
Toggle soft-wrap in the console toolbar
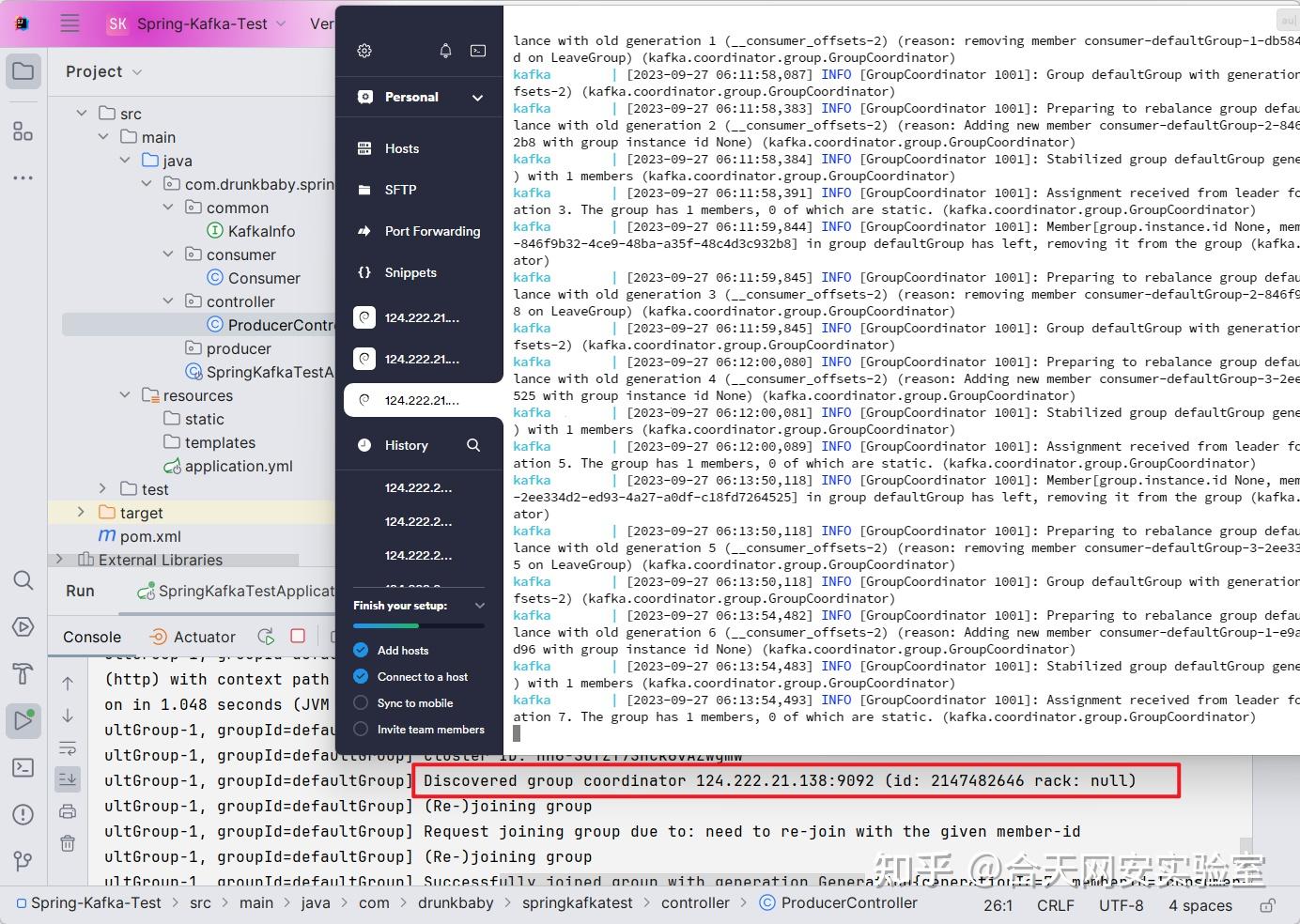(68, 747)
